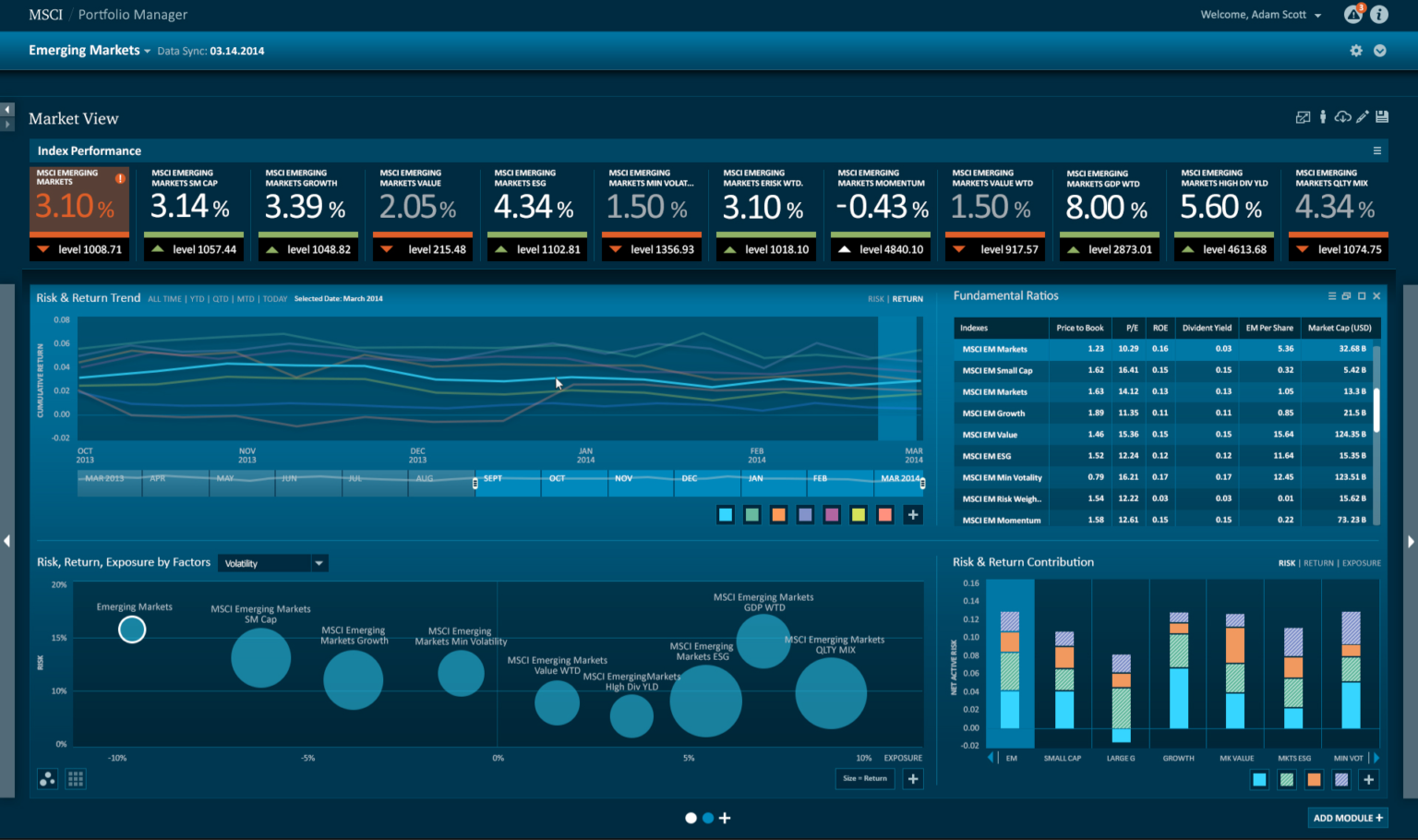Select the Emerging Markets bubble on factor chart

[x=132, y=630]
